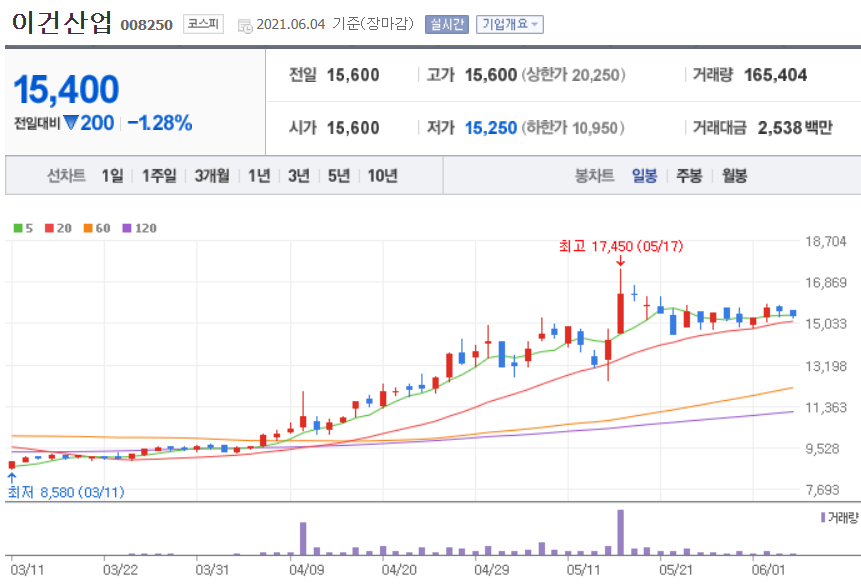Image resolution: width=861 pixels, height=585 pixels.
Task: Open the 기업개요 dropdown
Action: (x=510, y=24)
